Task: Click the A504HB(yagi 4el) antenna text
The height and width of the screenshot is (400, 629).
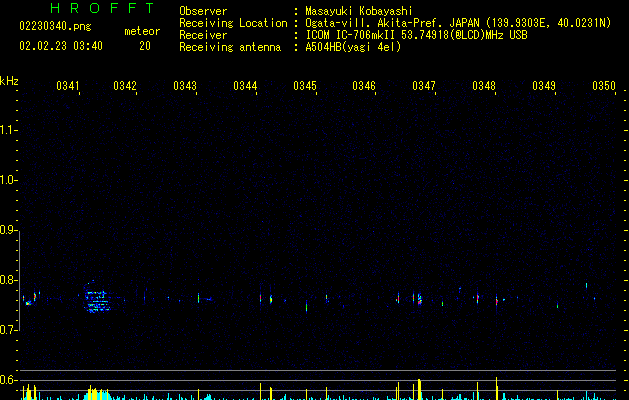Action: click(x=353, y=47)
